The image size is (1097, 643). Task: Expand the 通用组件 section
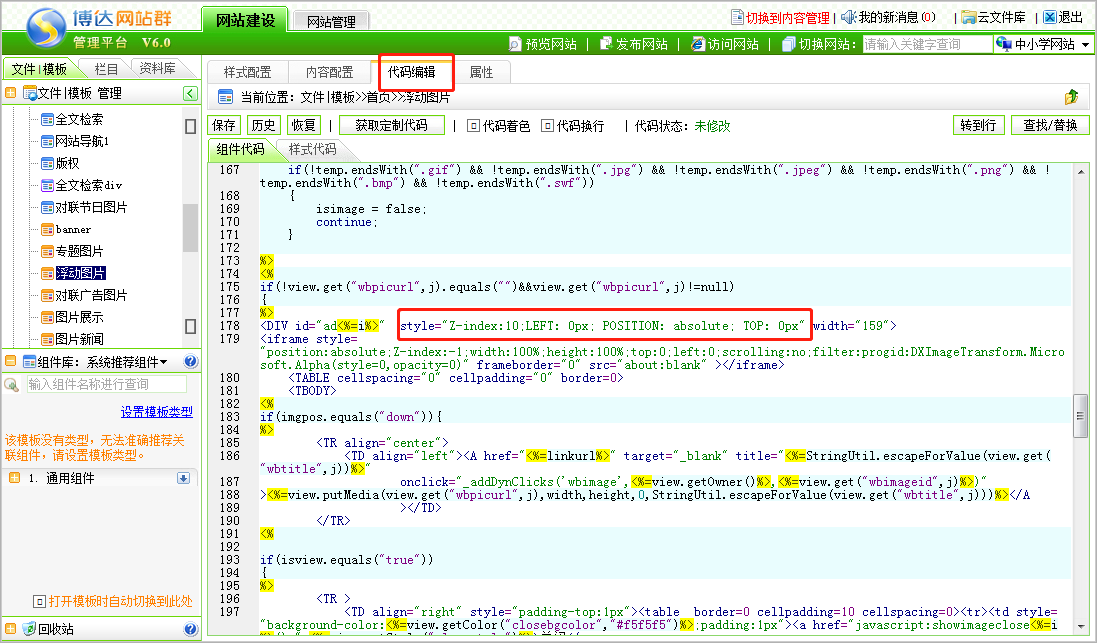click(x=183, y=478)
